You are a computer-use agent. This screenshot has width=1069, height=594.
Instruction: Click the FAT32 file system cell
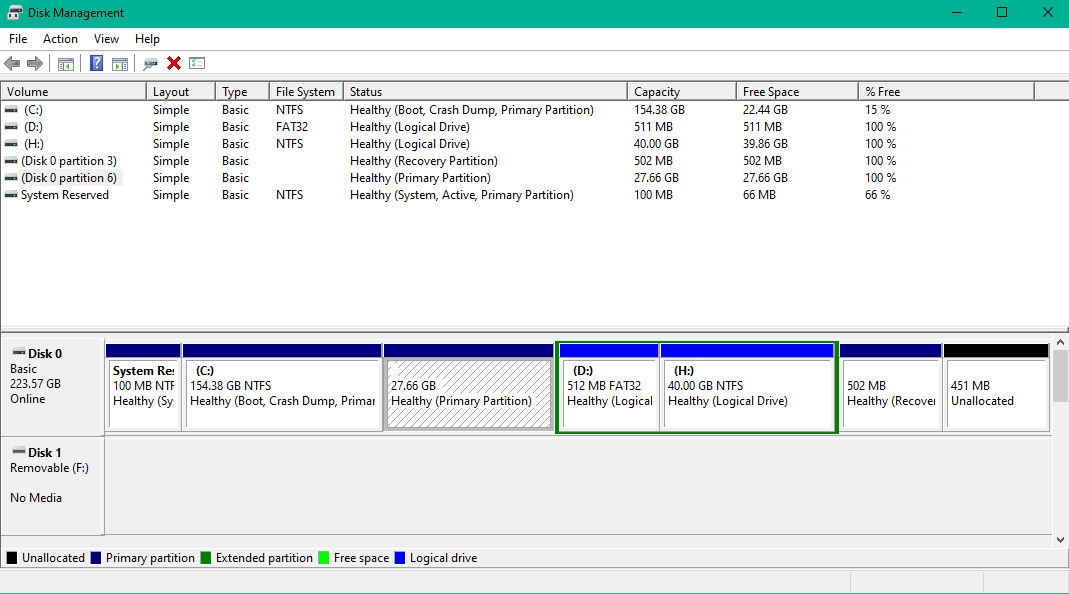coord(292,126)
